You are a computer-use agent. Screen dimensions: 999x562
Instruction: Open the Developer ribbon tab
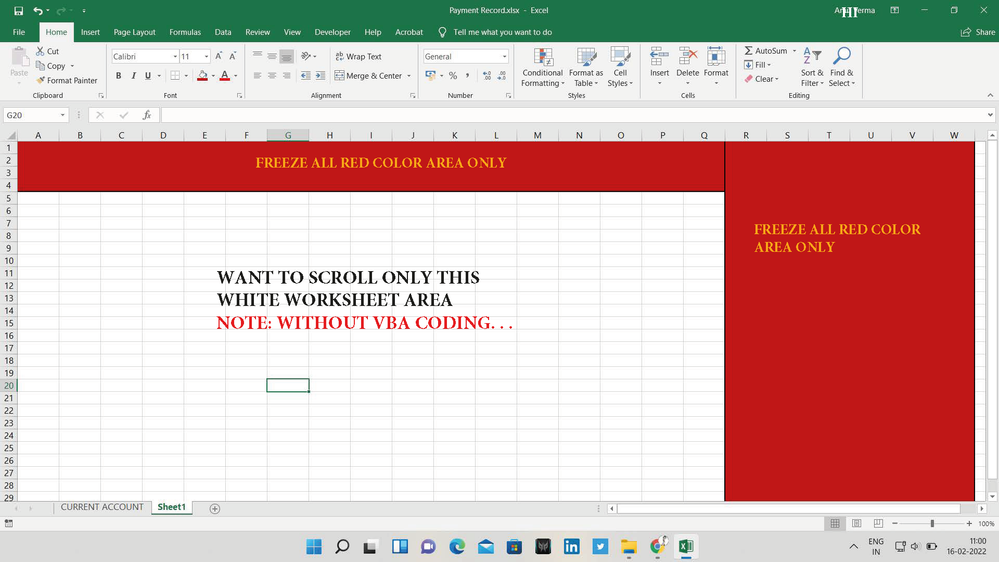(333, 32)
